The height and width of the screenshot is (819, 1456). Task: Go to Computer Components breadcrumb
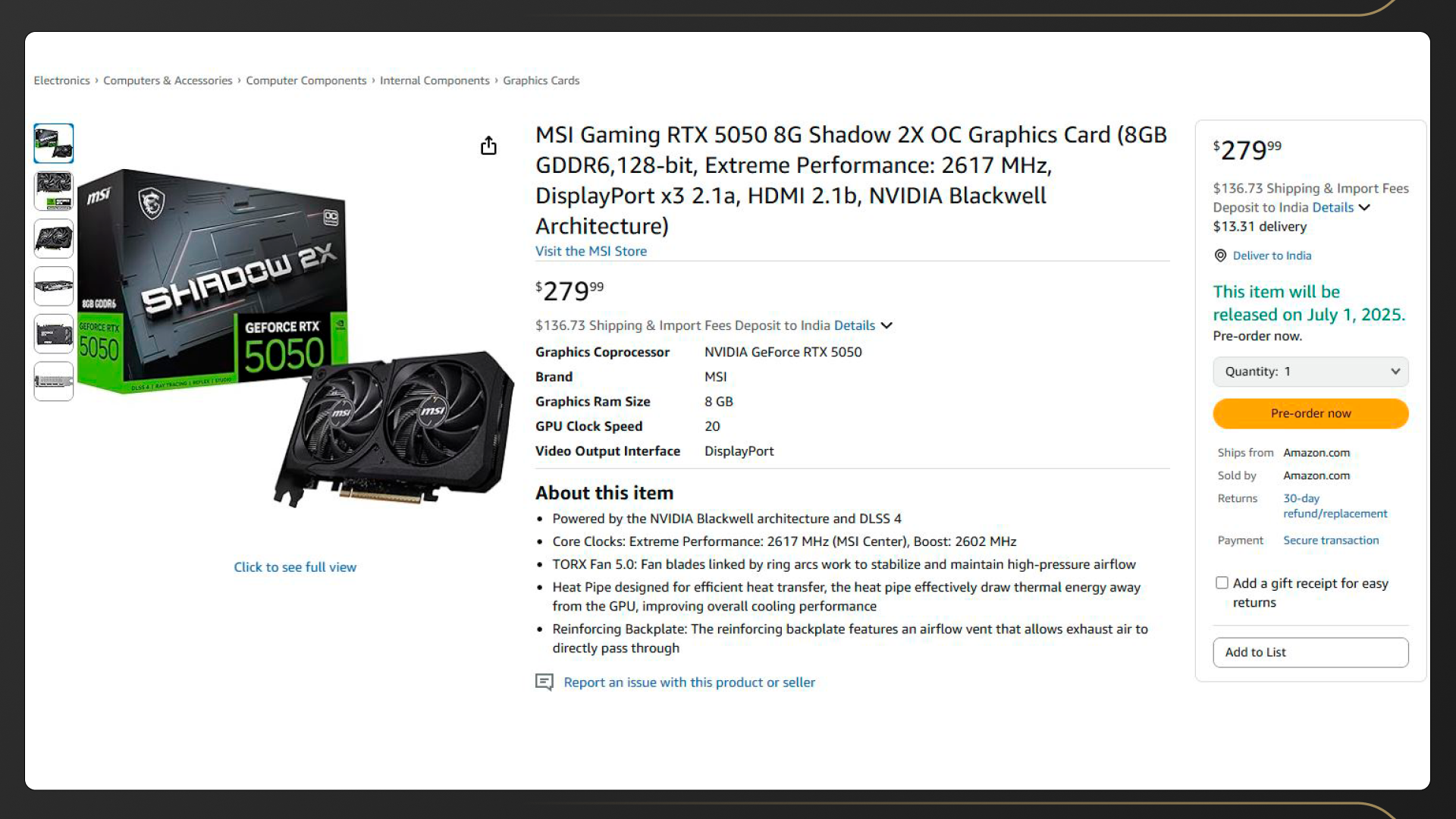pos(306,80)
